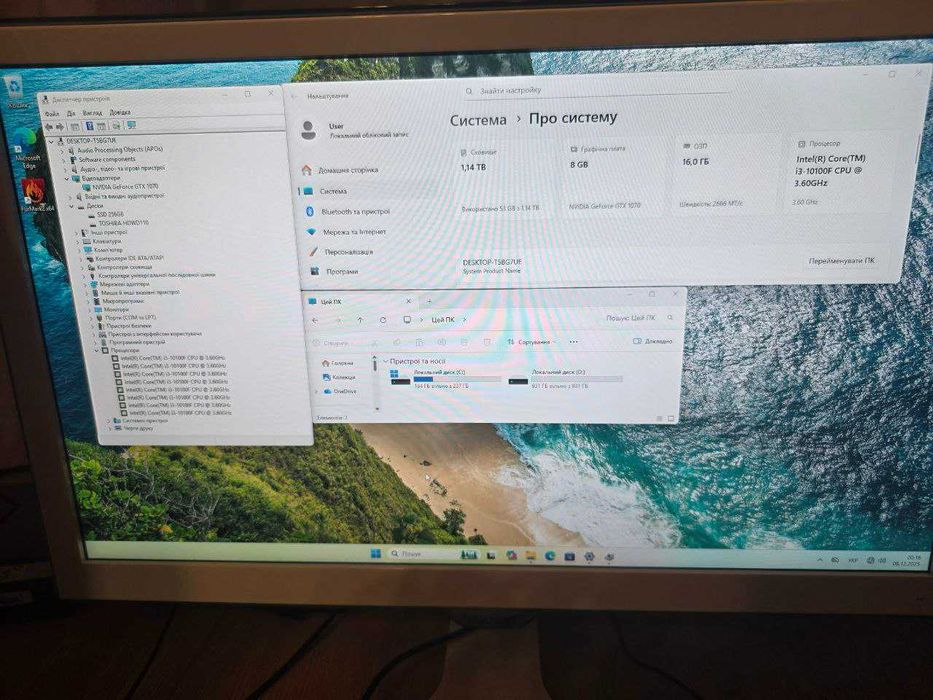Open User local account profile in Settings

356,130
